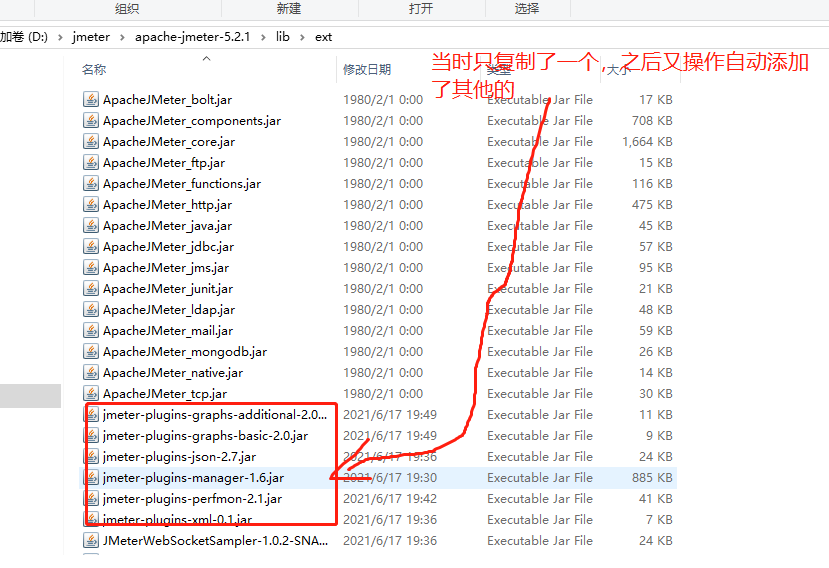Select the file name ApacheJMeter_jdbc.jar
Viewport: 829px width, 568px height.
[168, 247]
